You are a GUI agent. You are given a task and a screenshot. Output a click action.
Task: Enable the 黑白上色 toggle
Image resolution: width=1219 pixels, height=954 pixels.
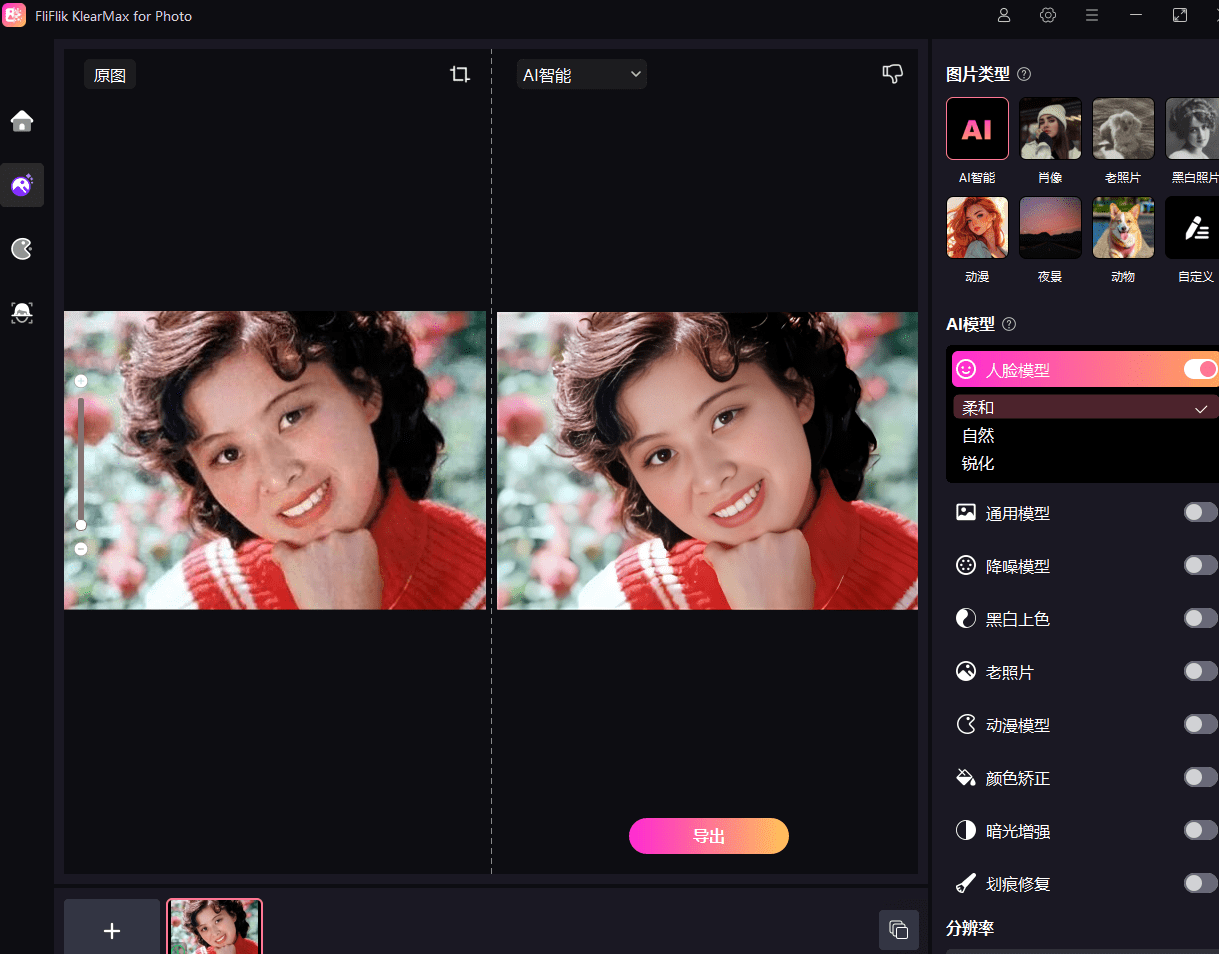[x=1200, y=619]
